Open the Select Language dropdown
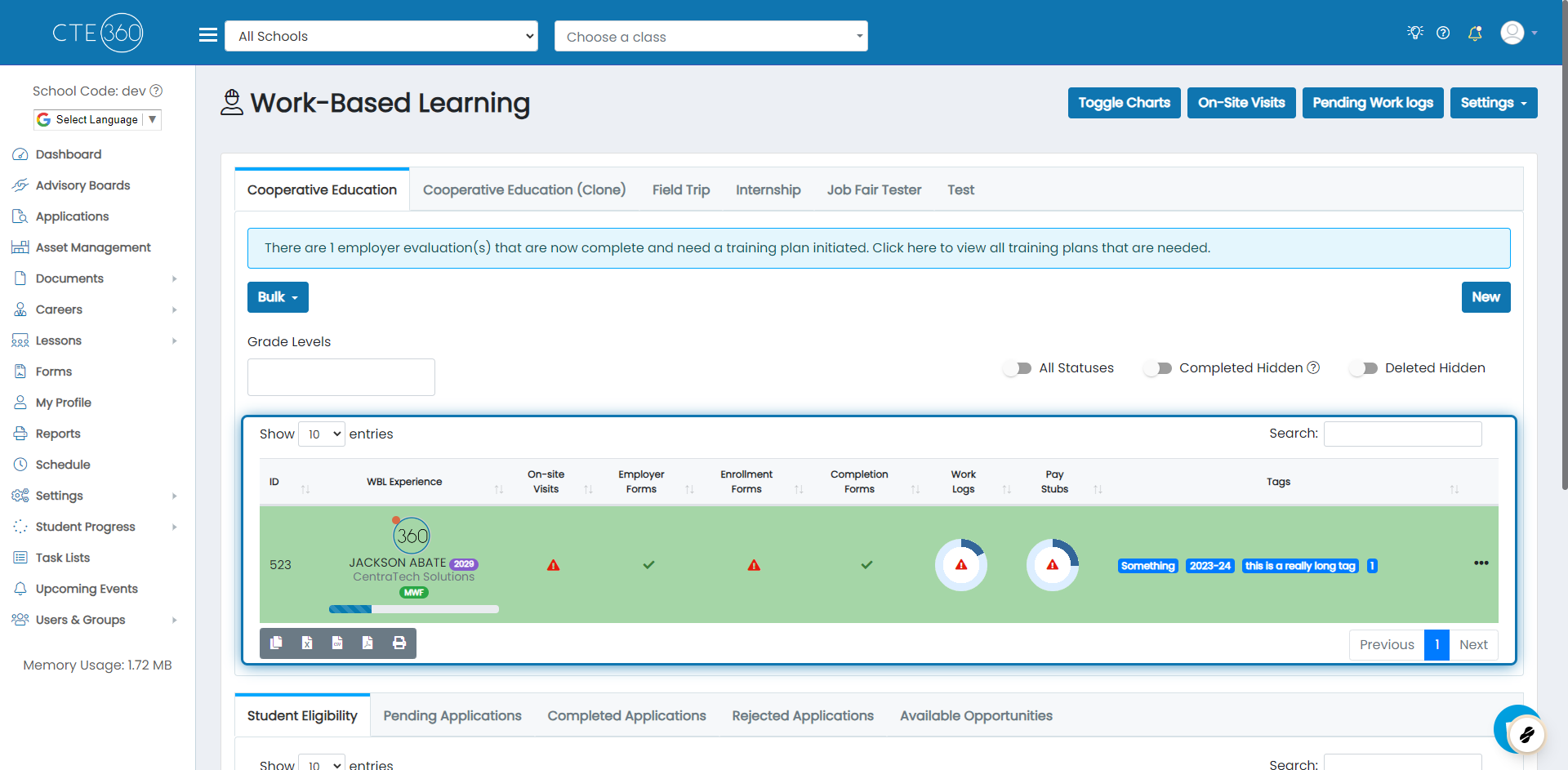The height and width of the screenshot is (770, 1568). [x=97, y=119]
